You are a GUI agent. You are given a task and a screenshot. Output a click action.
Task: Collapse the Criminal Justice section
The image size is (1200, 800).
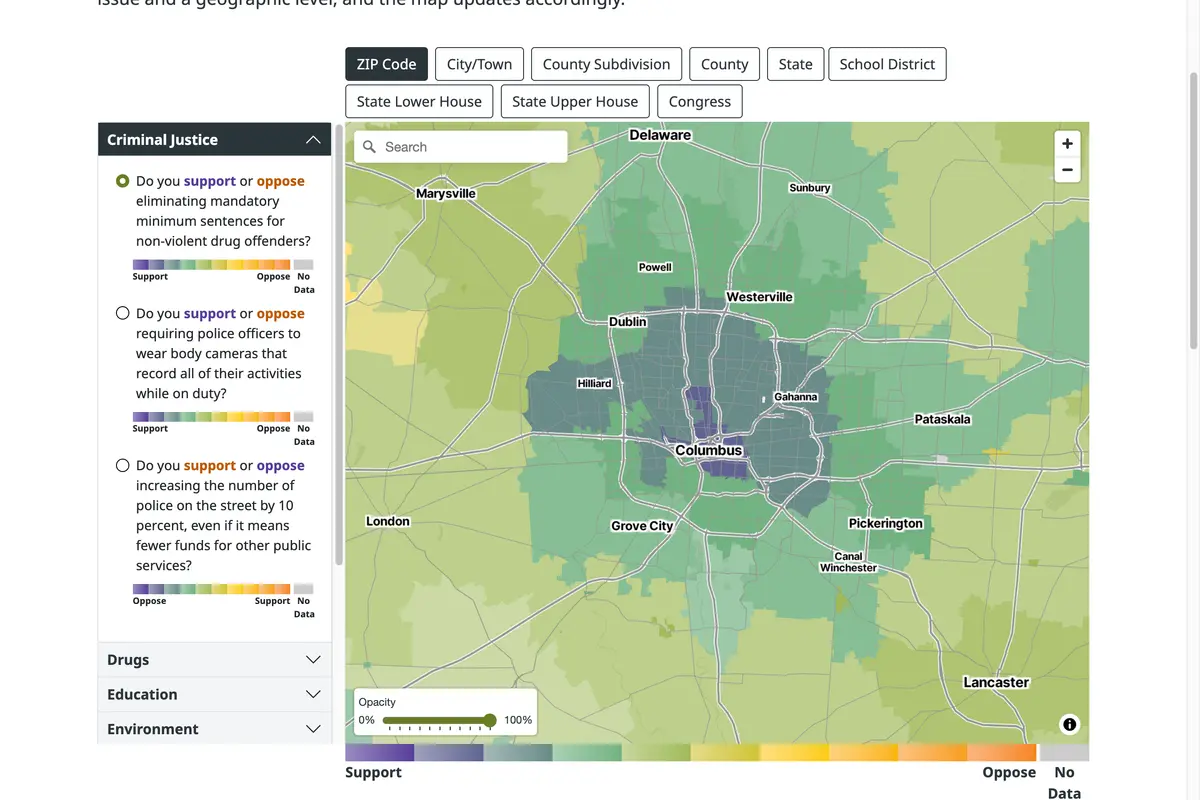tap(313, 140)
